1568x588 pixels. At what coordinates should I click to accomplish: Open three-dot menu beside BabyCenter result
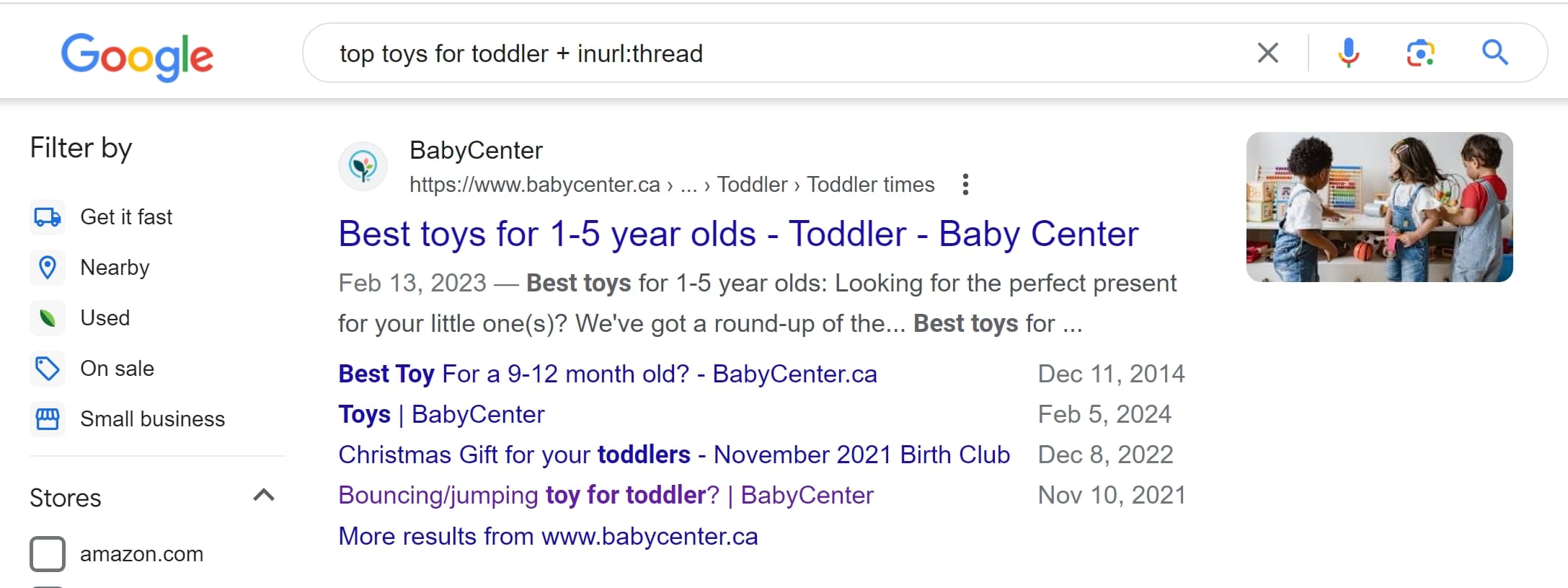(x=965, y=185)
